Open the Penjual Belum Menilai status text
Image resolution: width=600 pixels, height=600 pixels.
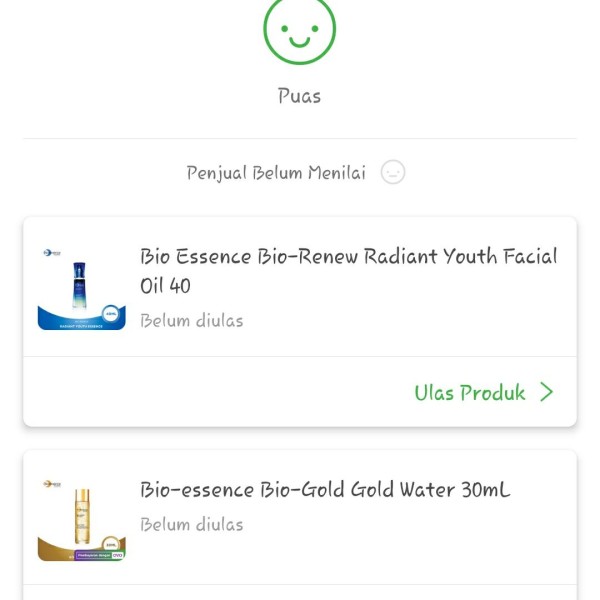point(276,173)
